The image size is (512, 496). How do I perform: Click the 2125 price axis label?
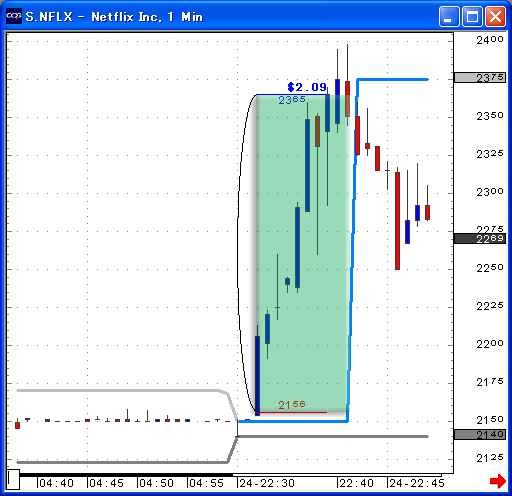coord(490,458)
